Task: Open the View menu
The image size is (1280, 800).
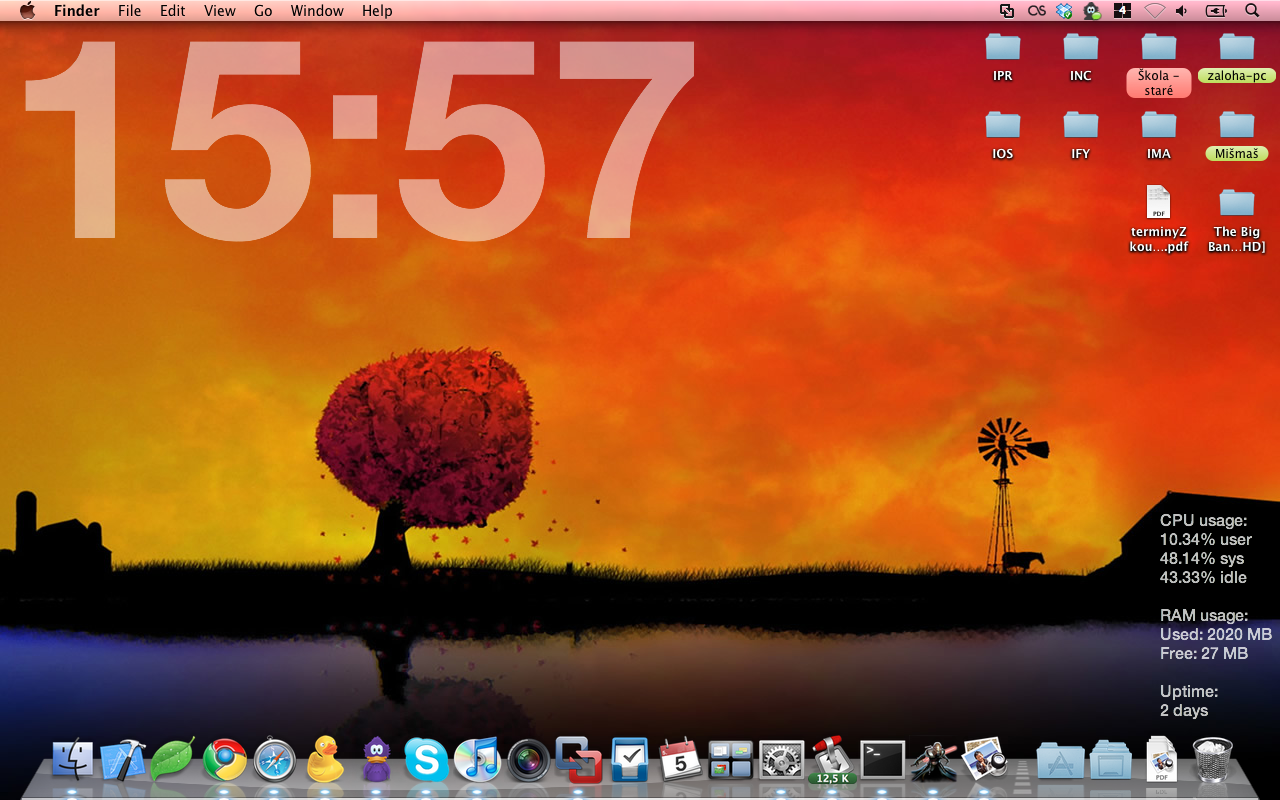Action: [x=220, y=11]
